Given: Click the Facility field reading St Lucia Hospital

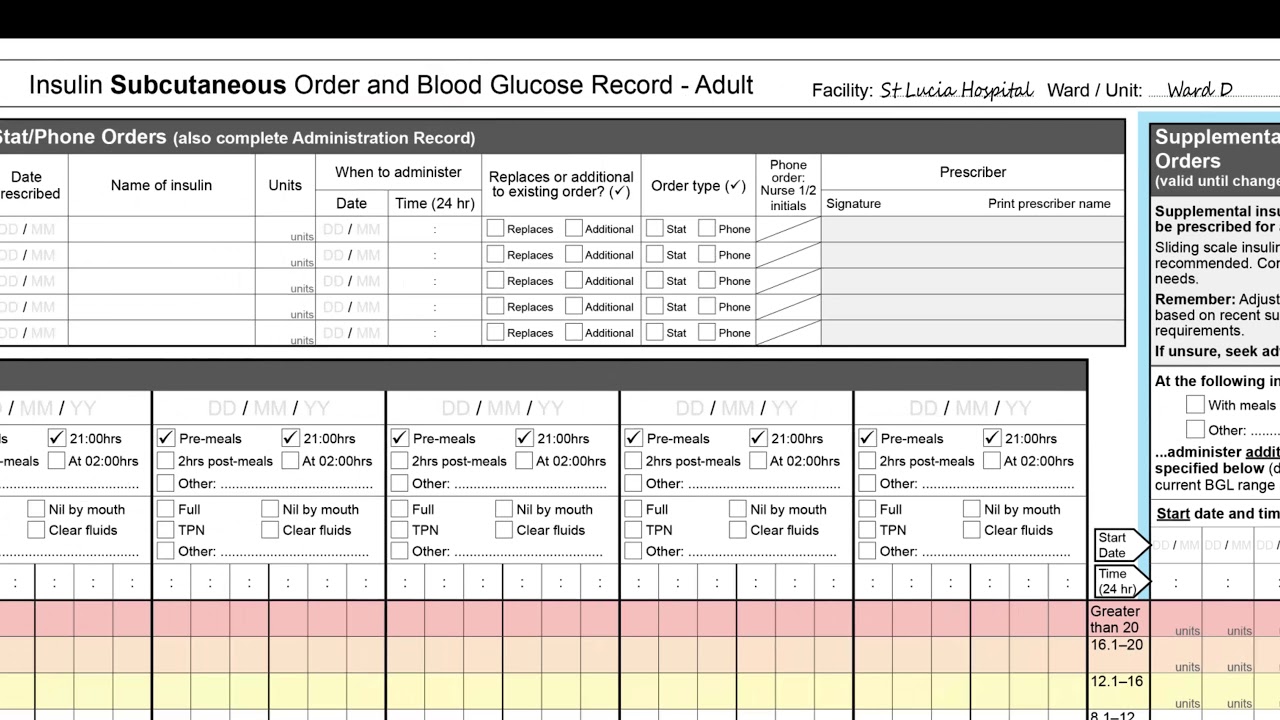Looking at the screenshot, I should coord(956,91).
